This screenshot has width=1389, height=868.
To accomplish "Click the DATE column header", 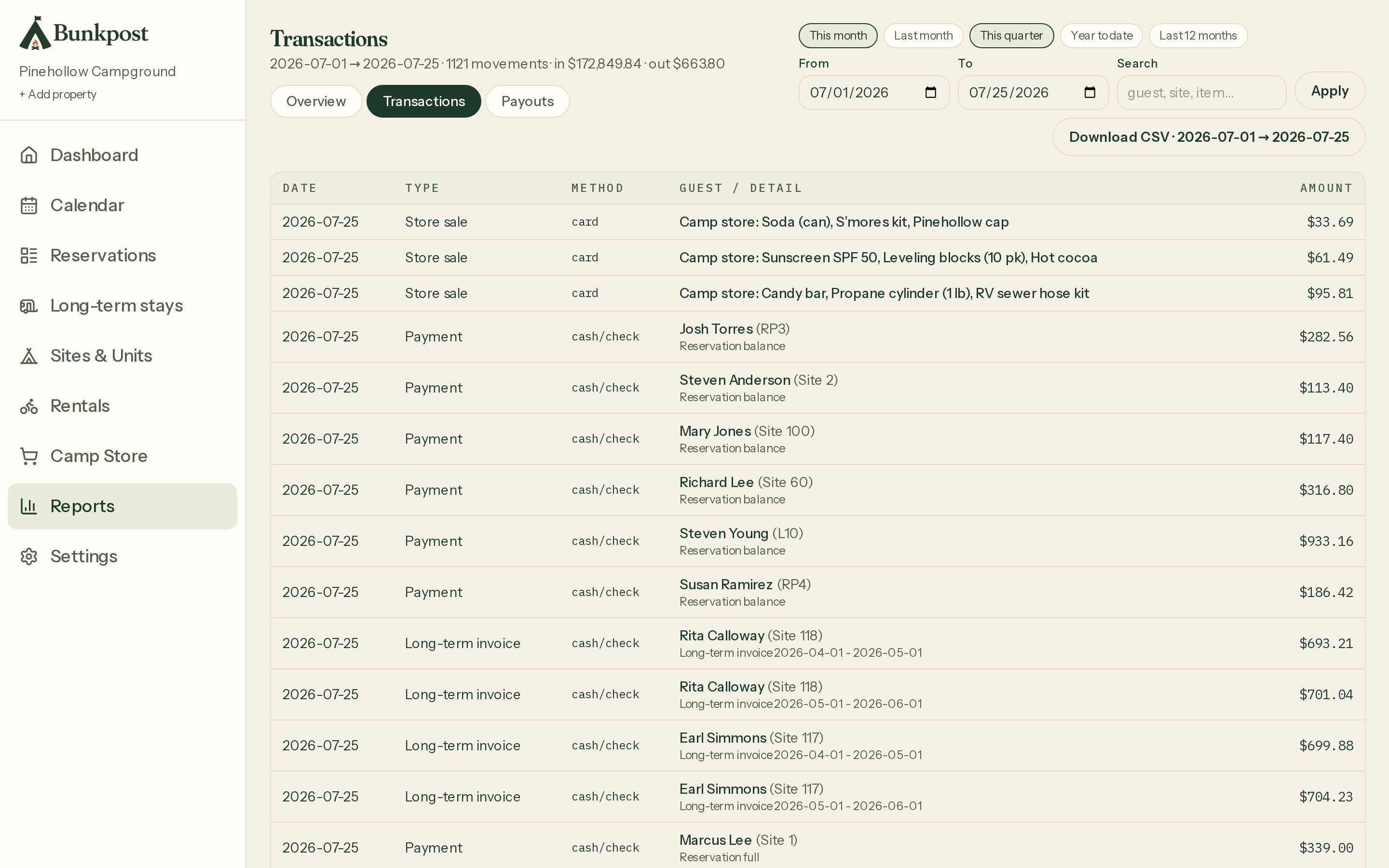I will 300,188.
